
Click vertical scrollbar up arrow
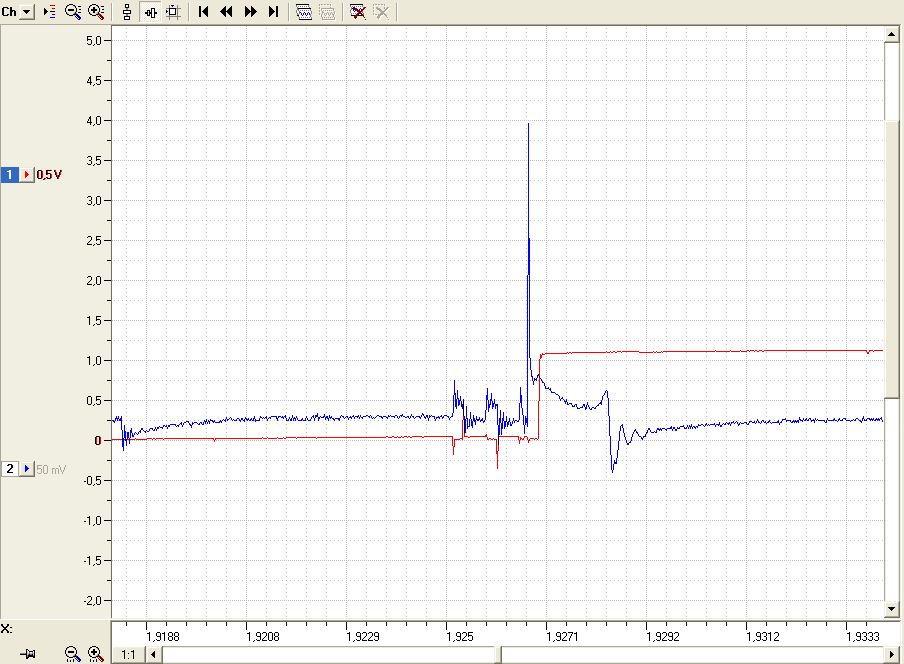(891, 34)
